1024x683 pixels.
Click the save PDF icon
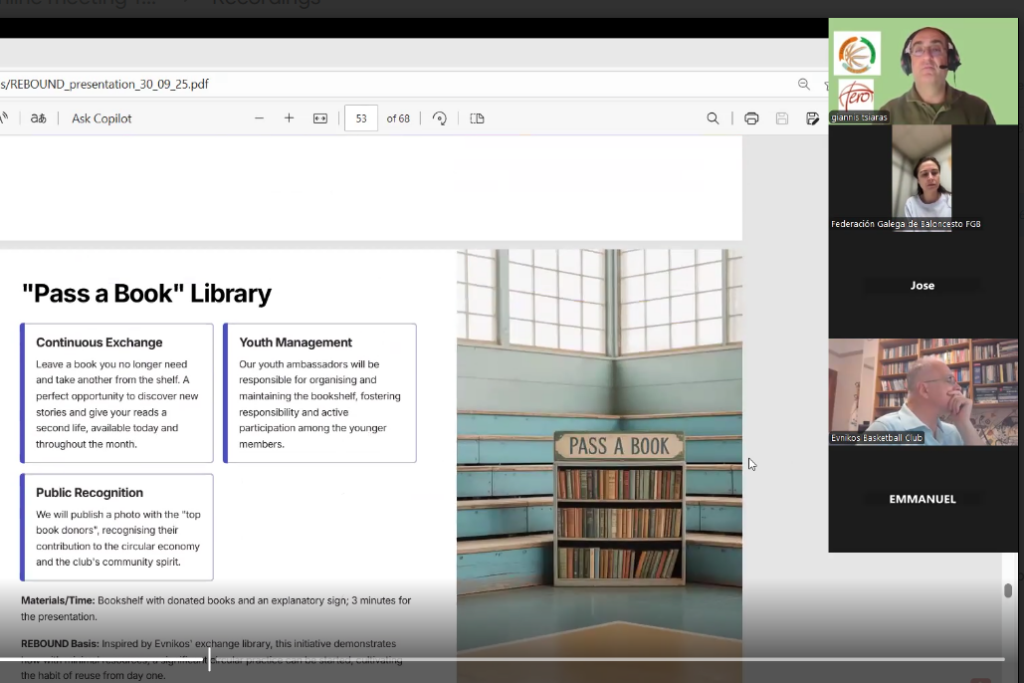[782, 118]
